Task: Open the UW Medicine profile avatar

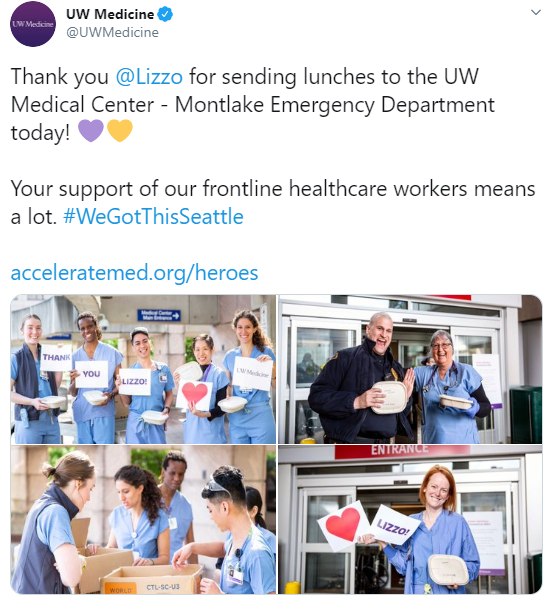Action: 33,24
